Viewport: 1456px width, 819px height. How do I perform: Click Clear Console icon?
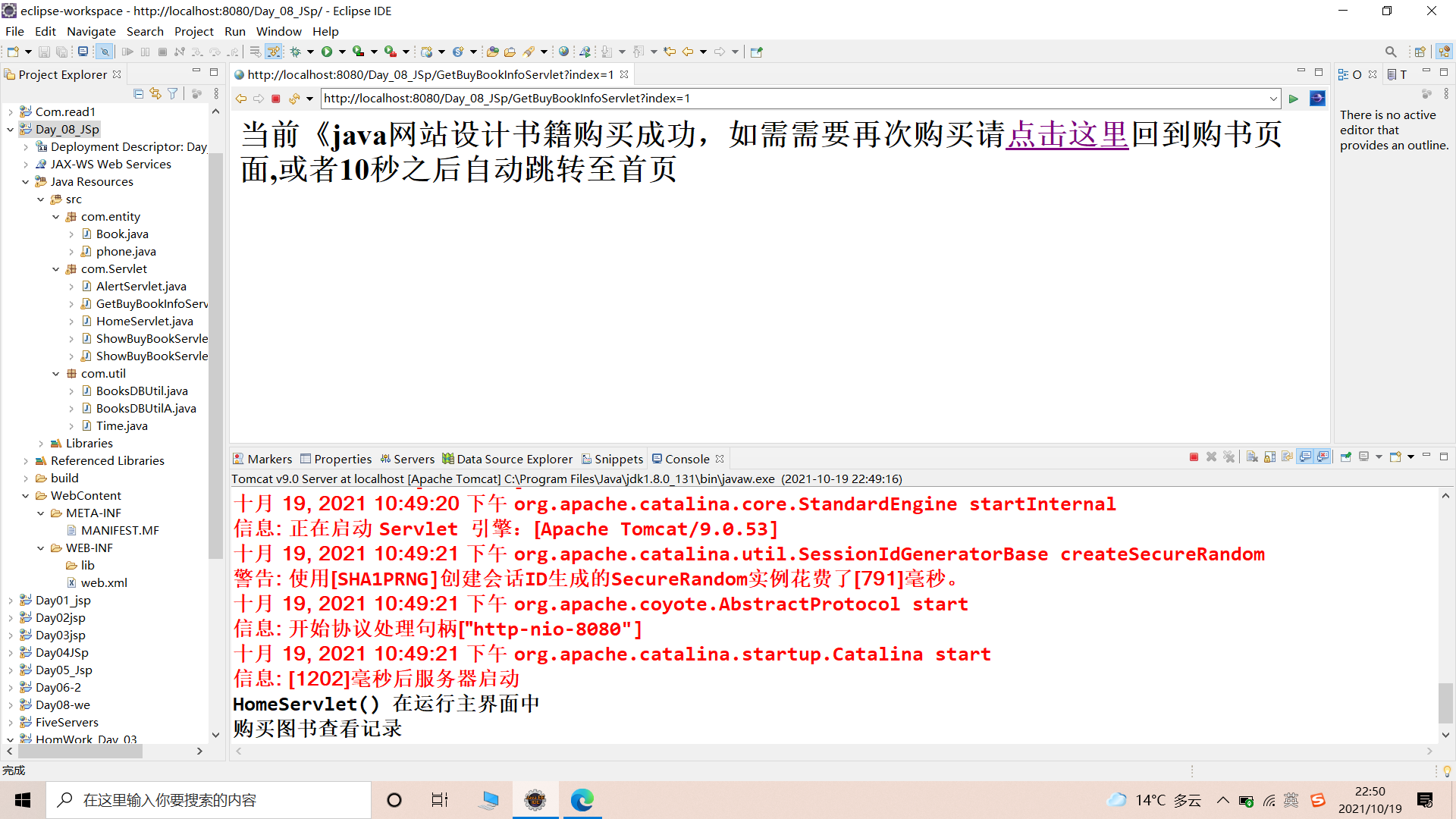1252,457
